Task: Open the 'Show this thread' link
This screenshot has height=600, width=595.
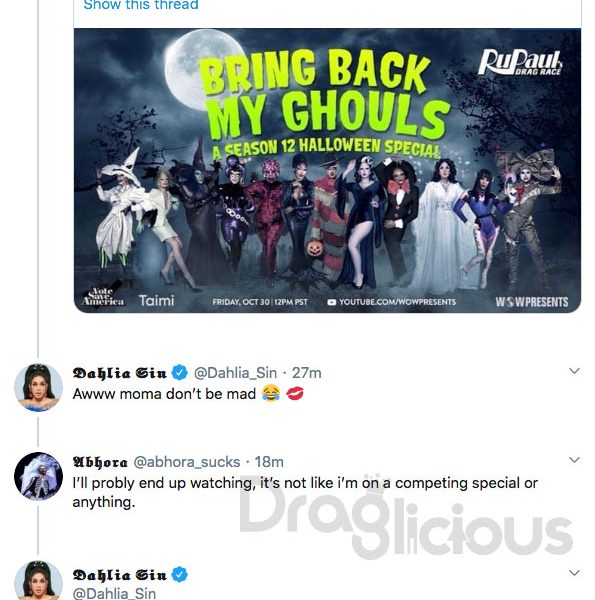Action: tap(141, 5)
